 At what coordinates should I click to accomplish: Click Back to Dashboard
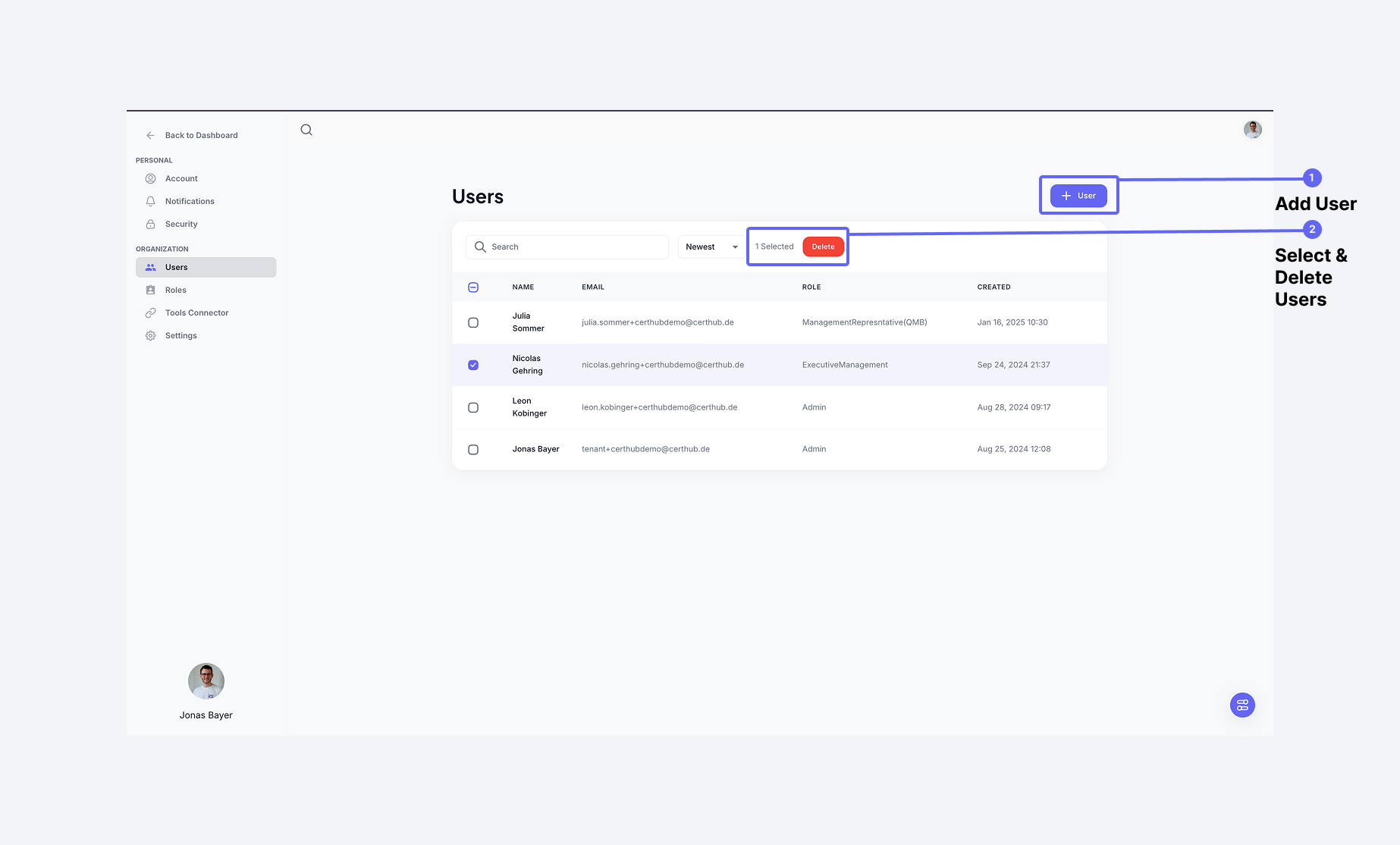coord(200,135)
